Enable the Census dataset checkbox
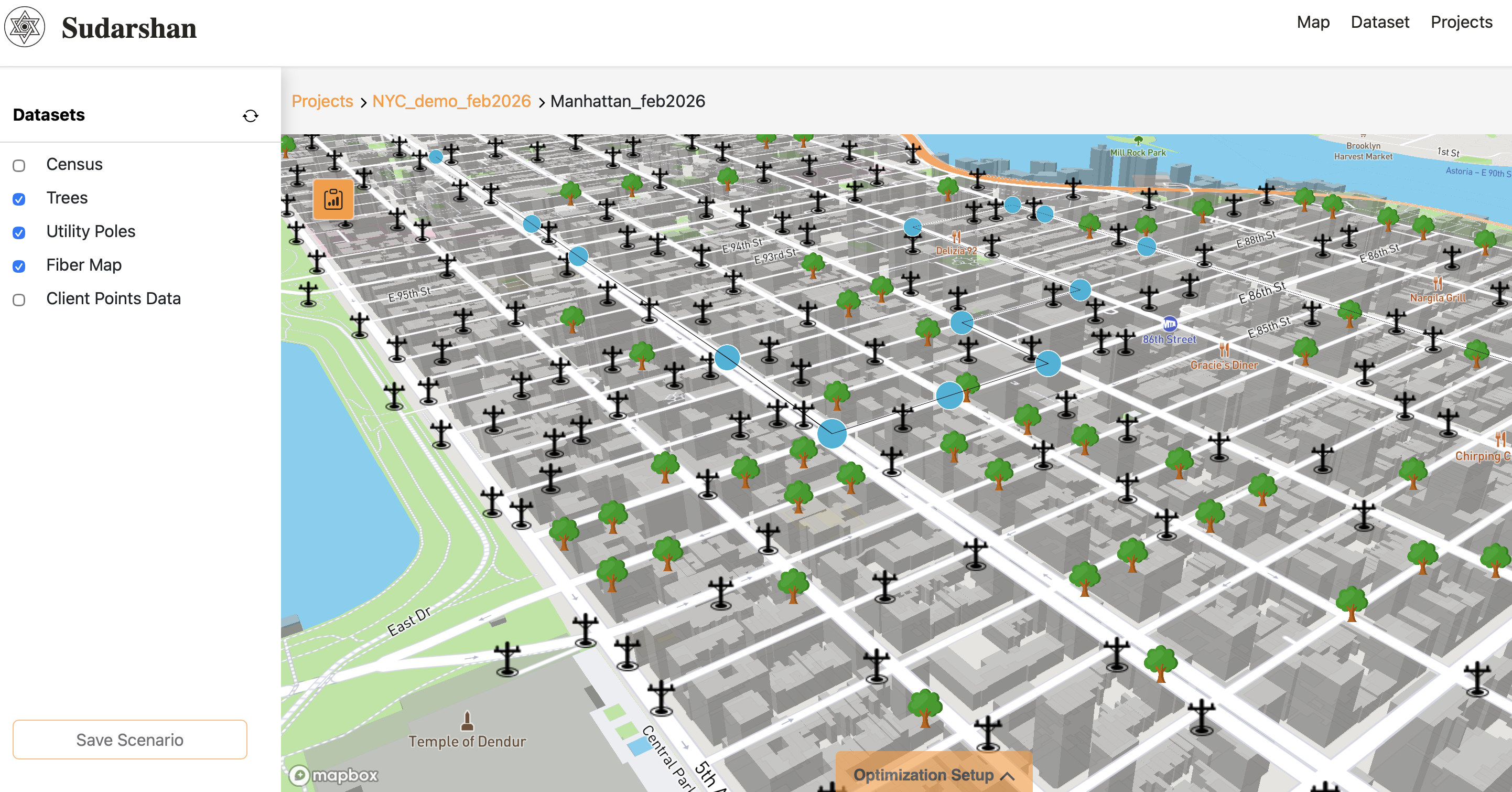 tap(19, 166)
